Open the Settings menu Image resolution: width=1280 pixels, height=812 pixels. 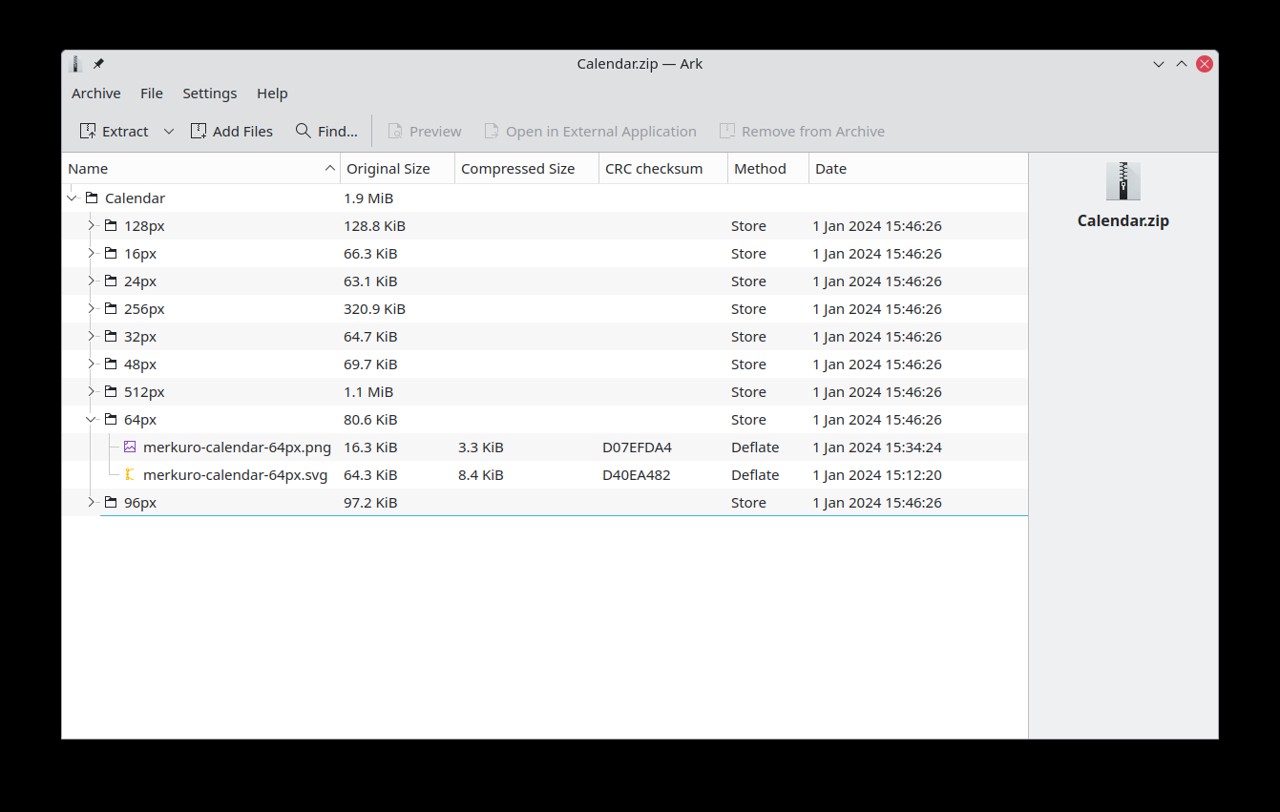(210, 93)
